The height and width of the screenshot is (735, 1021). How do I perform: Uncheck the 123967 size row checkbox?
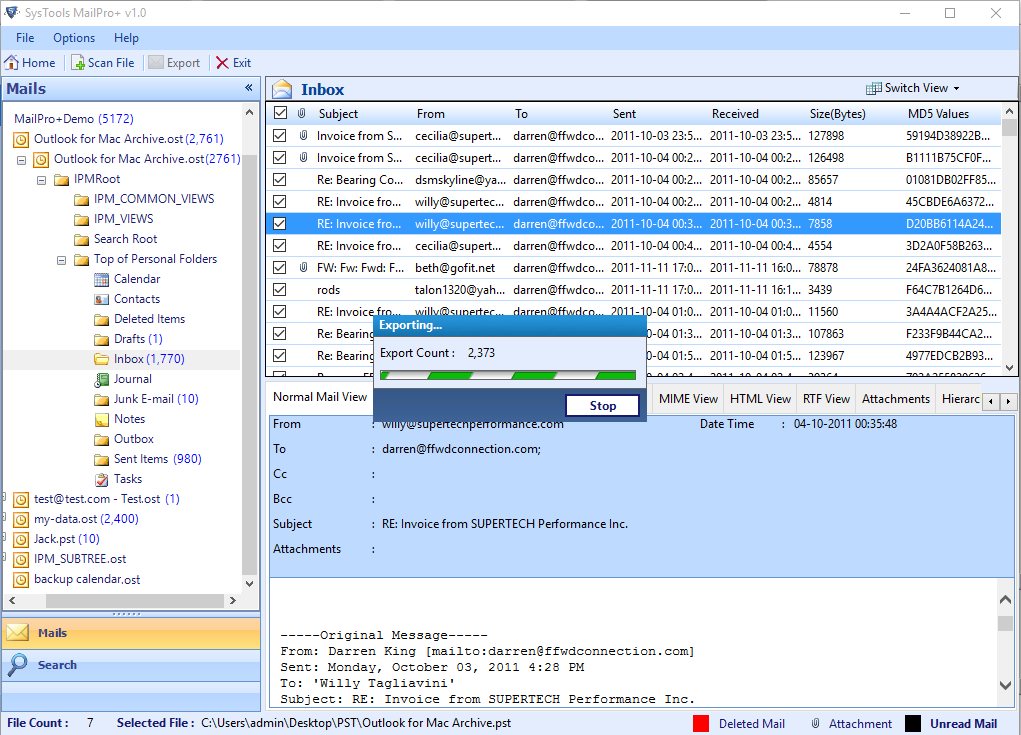coord(279,355)
